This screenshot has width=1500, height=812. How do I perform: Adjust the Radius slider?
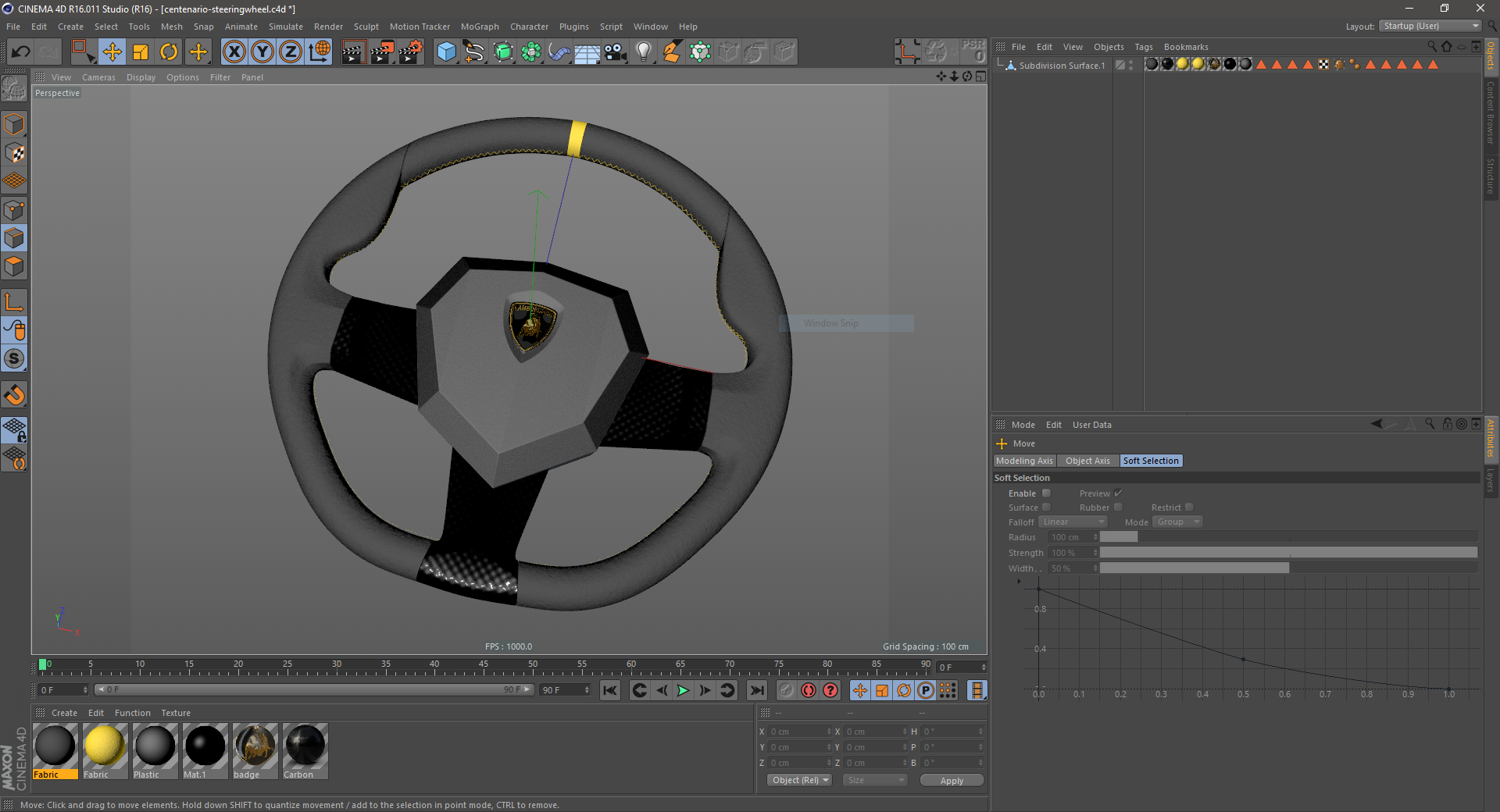tap(1288, 537)
